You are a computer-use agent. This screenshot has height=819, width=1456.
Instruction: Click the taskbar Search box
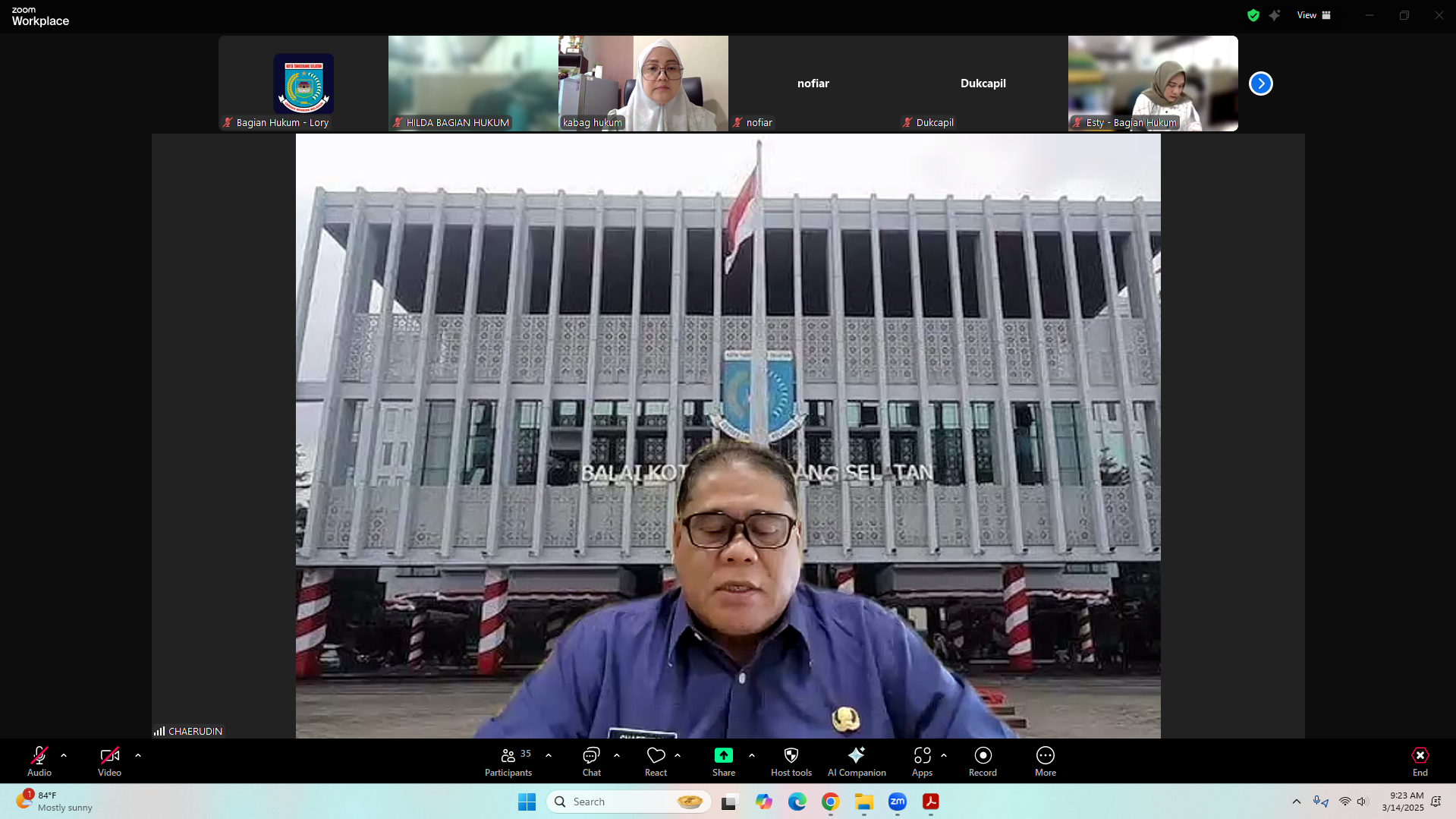tap(629, 802)
